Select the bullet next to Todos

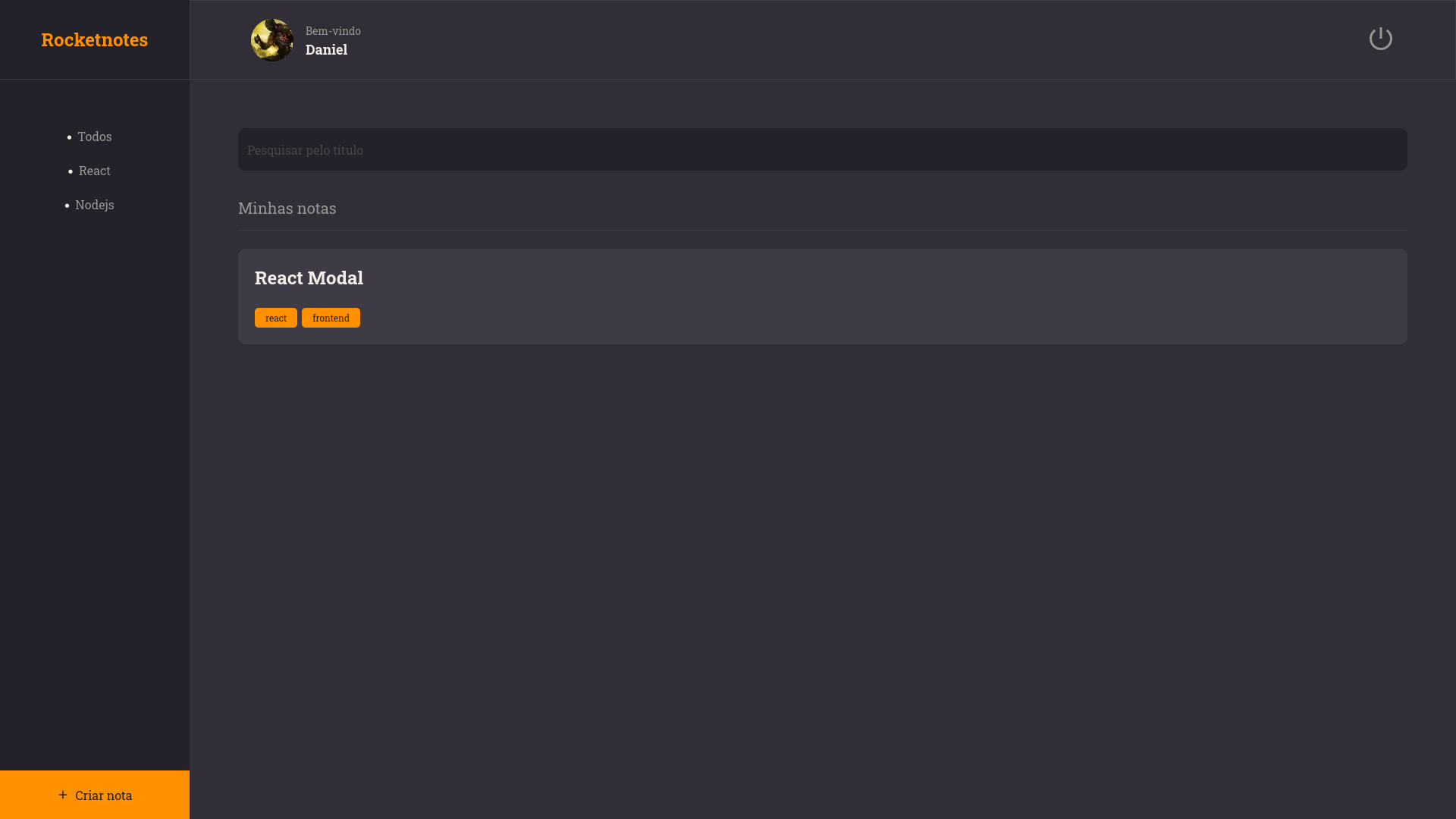[68, 138]
